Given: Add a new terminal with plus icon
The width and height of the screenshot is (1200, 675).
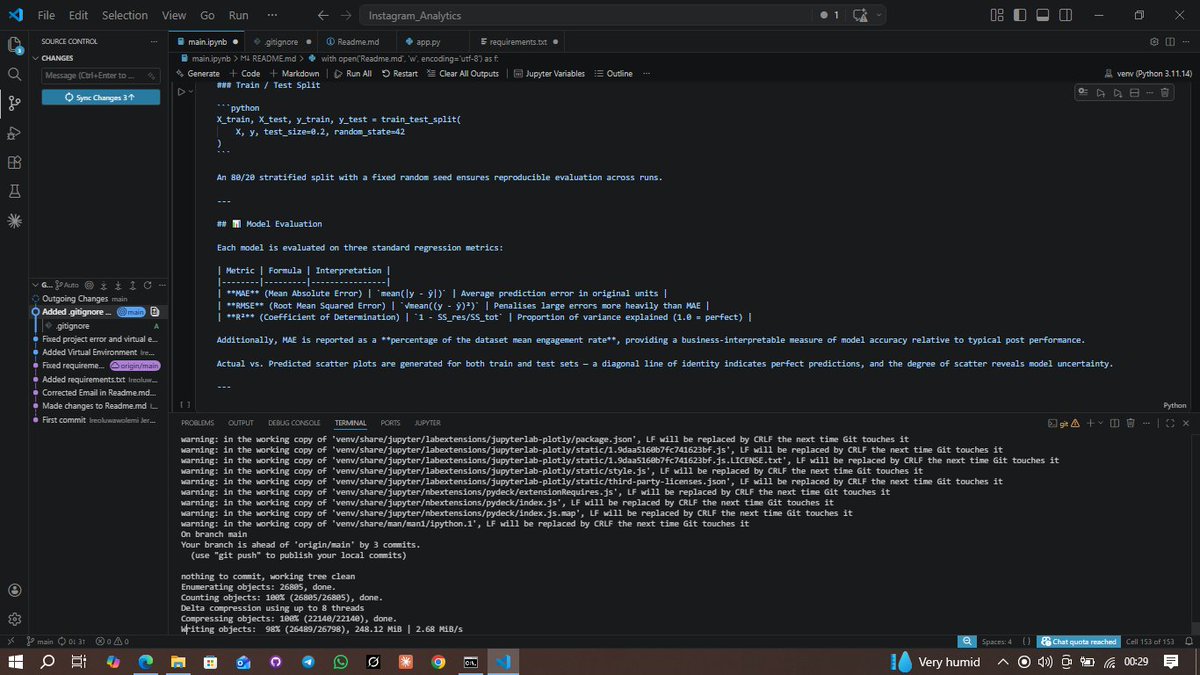Looking at the screenshot, I should (x=1090, y=423).
